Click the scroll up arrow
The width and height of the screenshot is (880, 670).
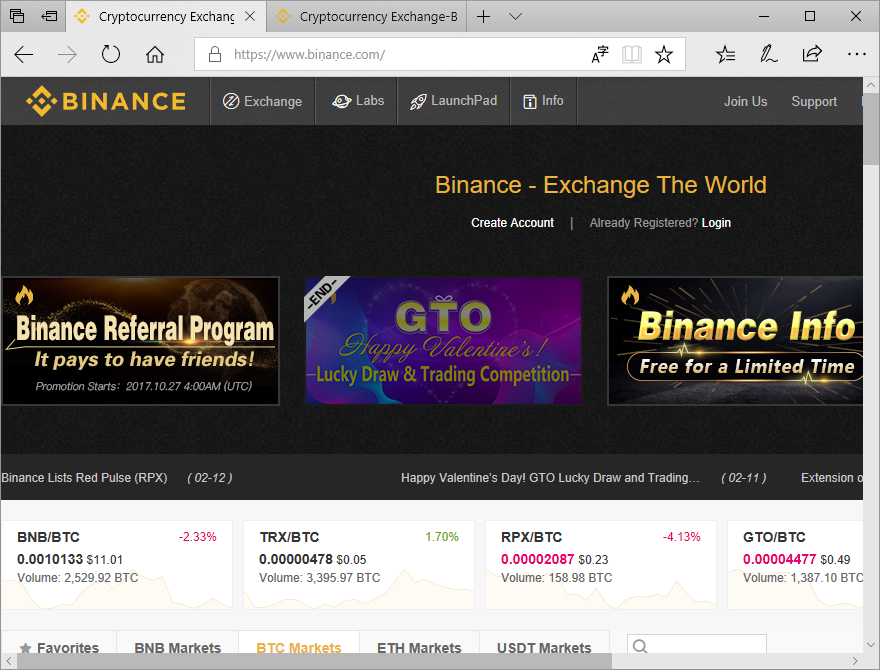pos(871,85)
